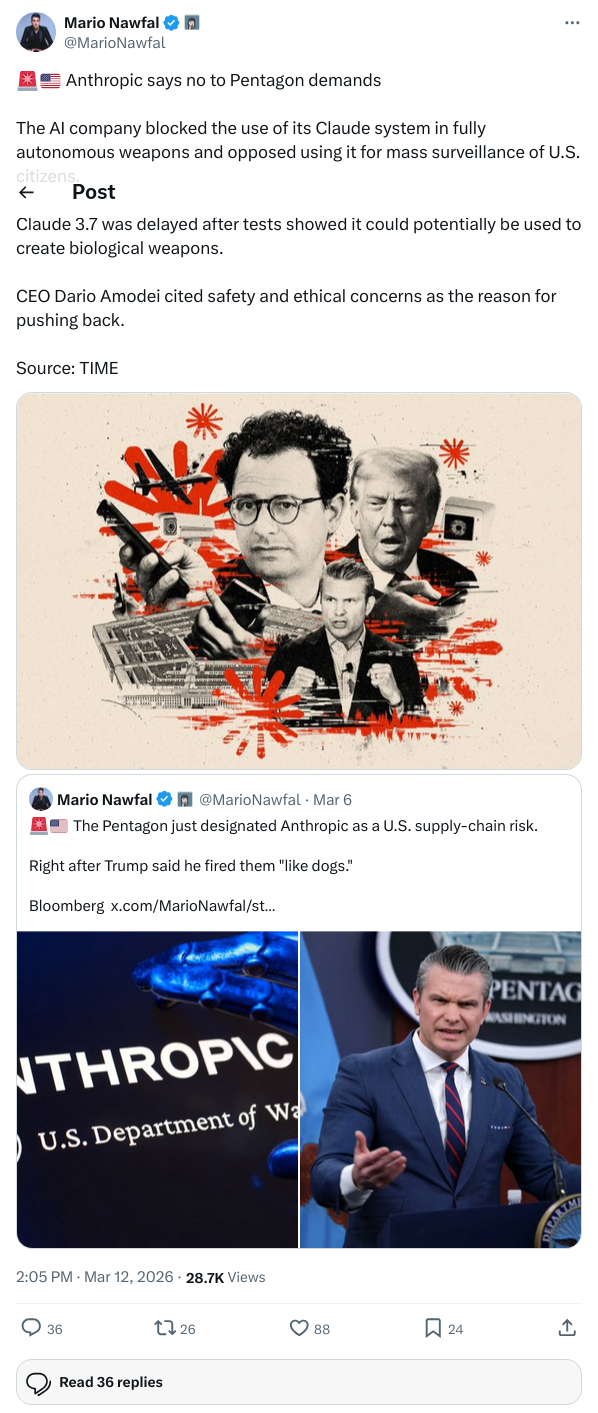
Task: Click the affiliate badge after verified checkmark
Action: coord(192,23)
